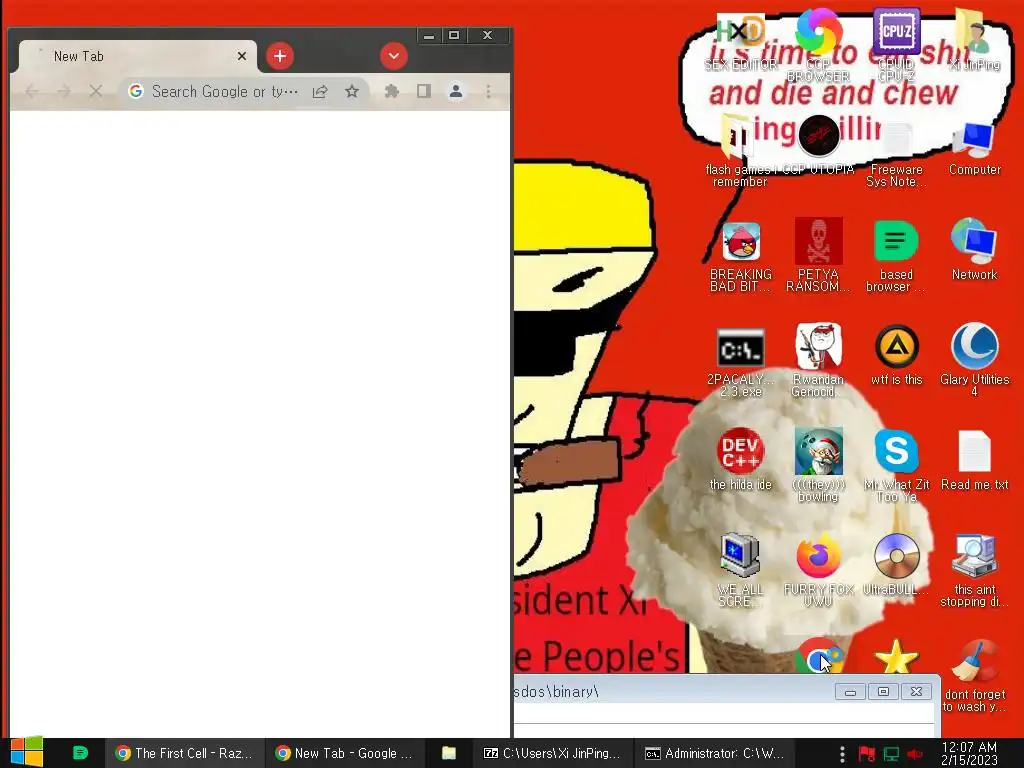The image size is (1024, 768).
Task: Launch the FURRY FOX UWU Firefox icon
Action: (x=818, y=570)
